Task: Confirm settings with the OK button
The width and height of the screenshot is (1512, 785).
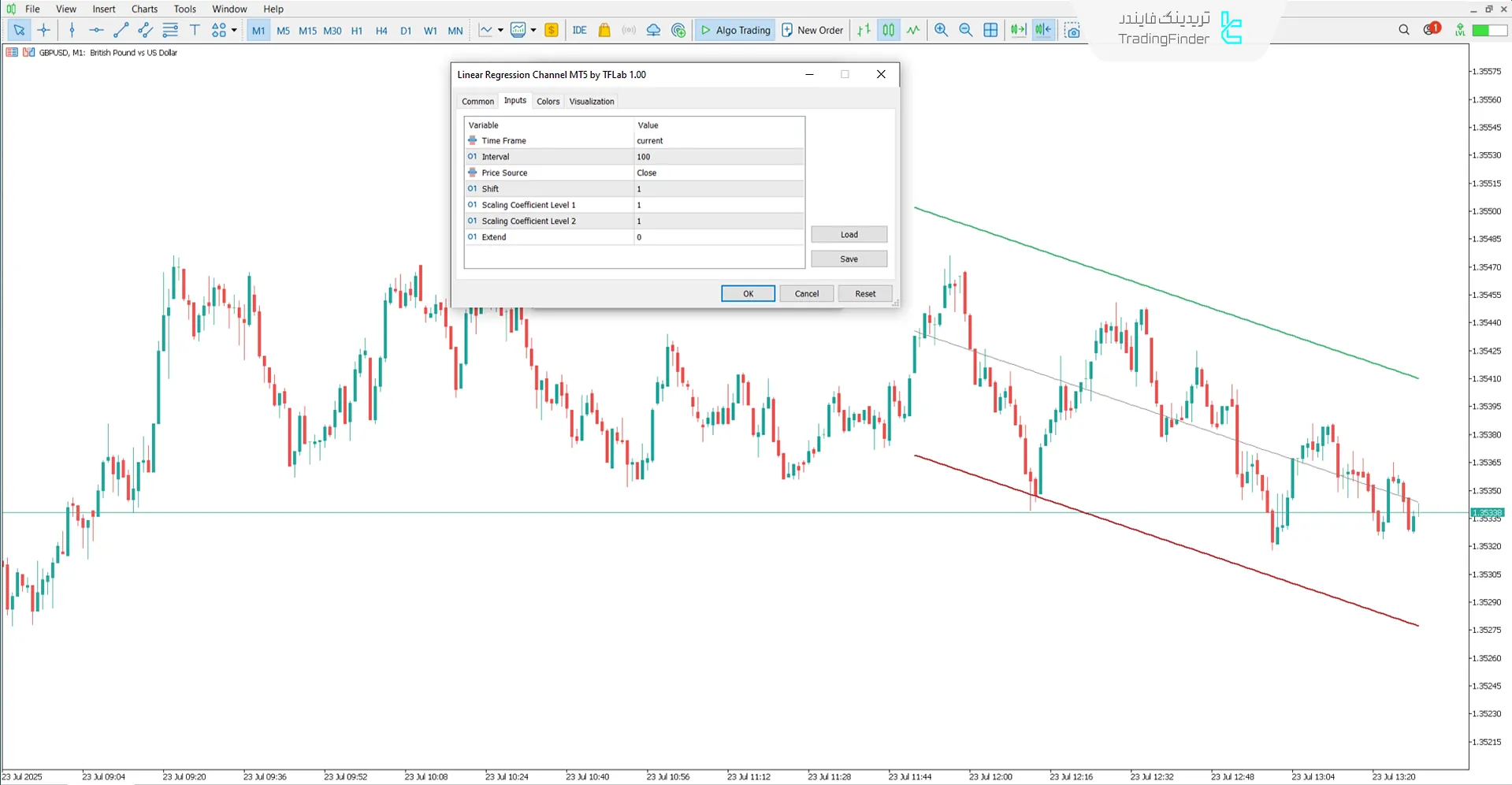Action: pos(747,293)
